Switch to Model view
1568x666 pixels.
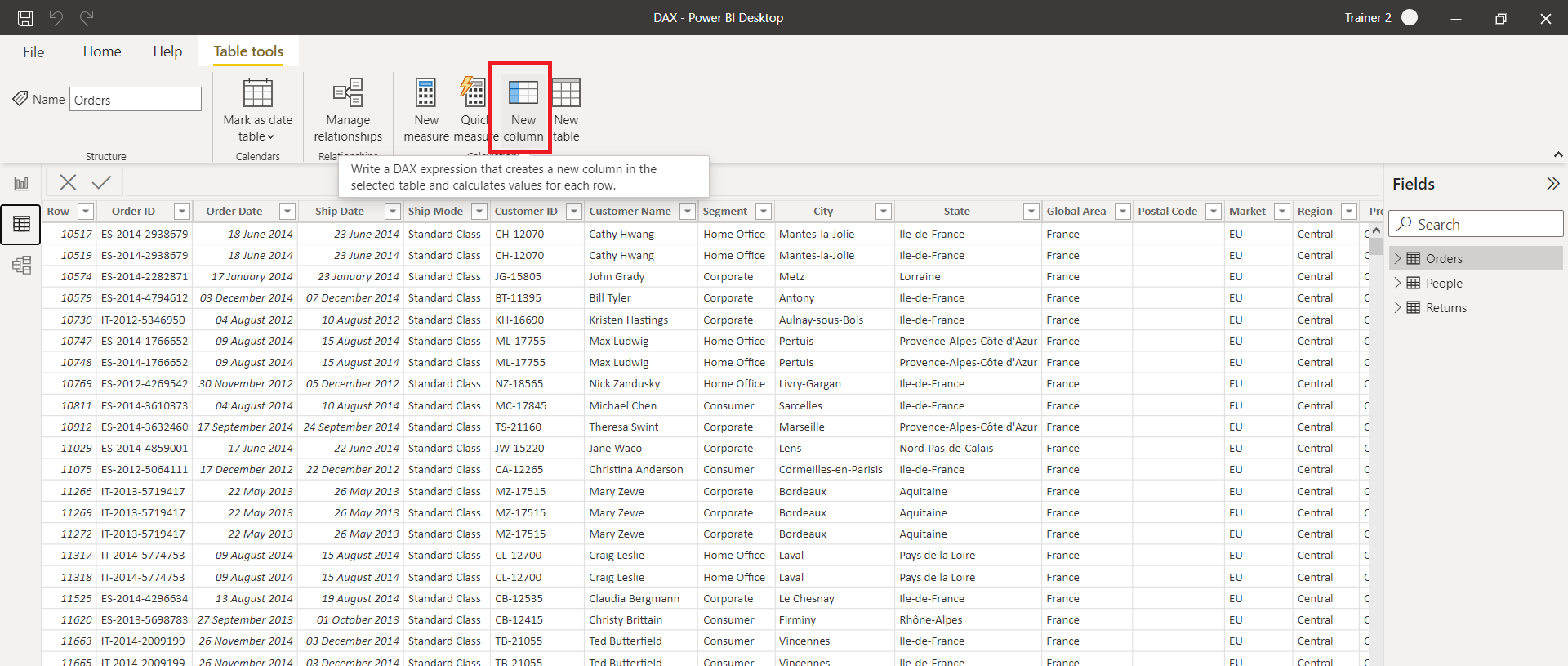point(21,265)
